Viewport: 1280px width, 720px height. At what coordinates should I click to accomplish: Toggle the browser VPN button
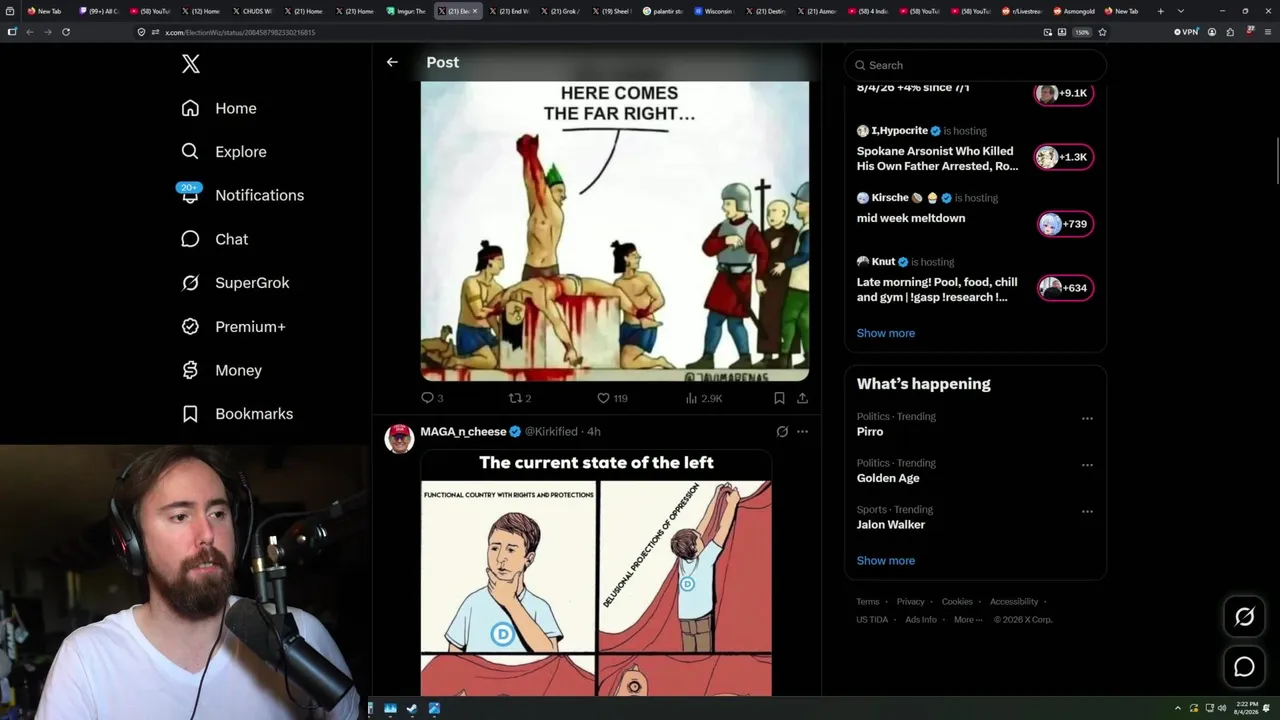pos(1186,32)
